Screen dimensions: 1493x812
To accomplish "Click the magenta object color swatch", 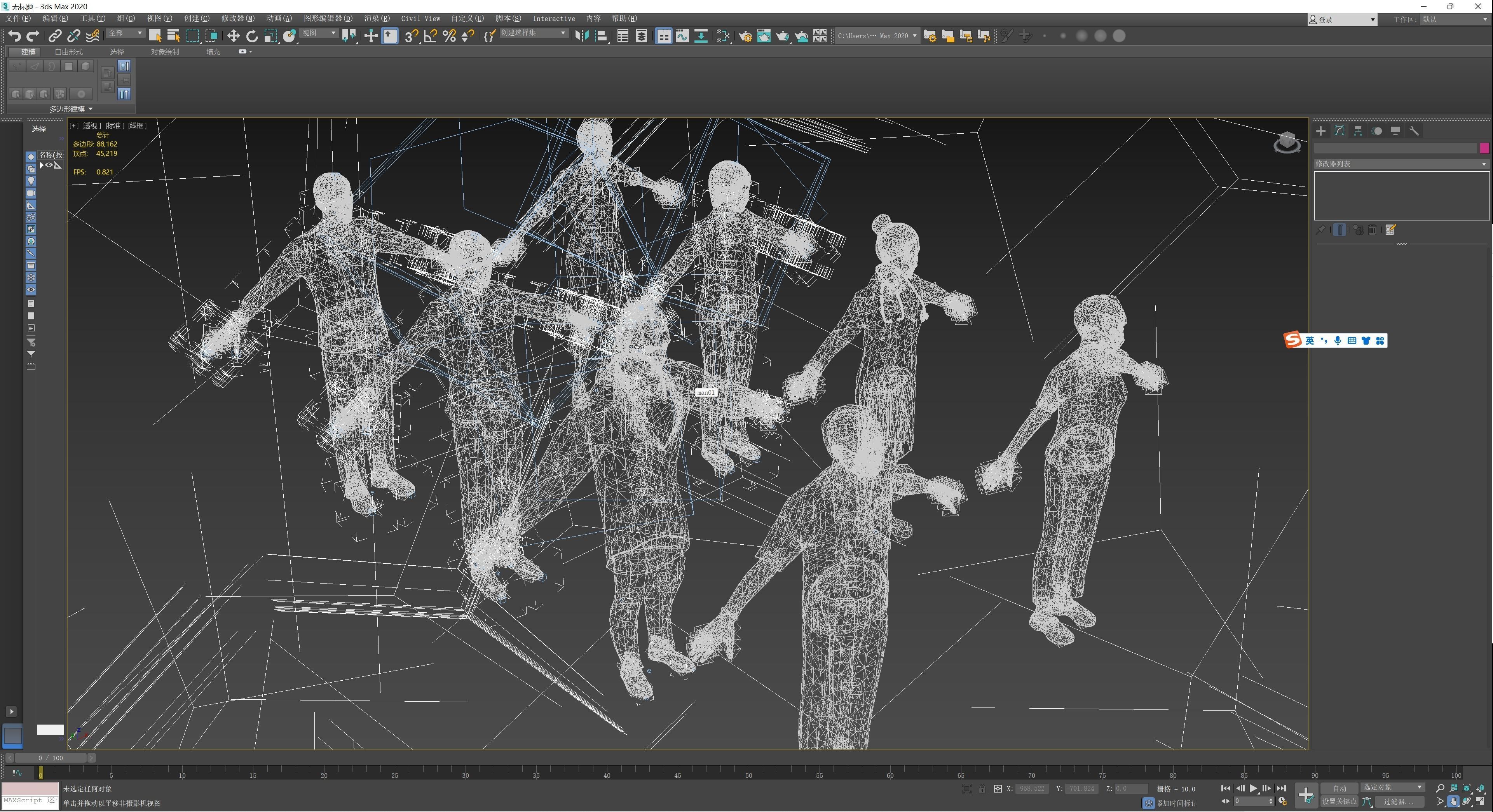I will (1484, 148).
